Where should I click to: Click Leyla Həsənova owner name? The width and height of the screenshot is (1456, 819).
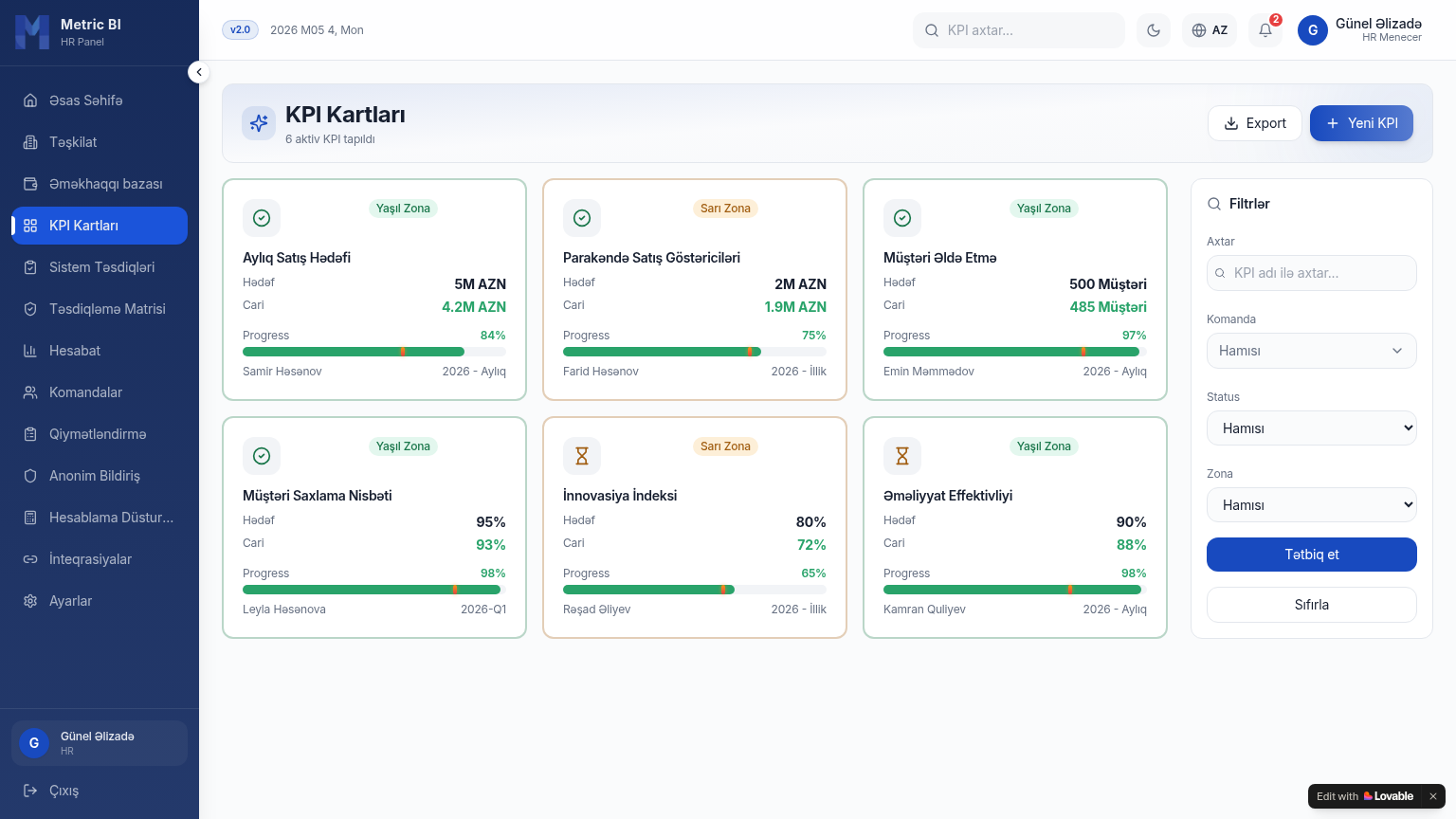coord(284,610)
